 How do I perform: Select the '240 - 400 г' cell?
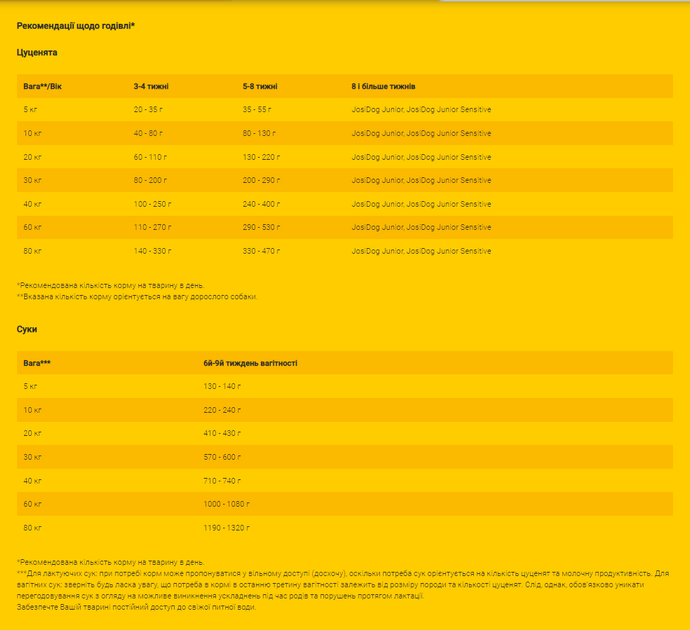(261, 204)
